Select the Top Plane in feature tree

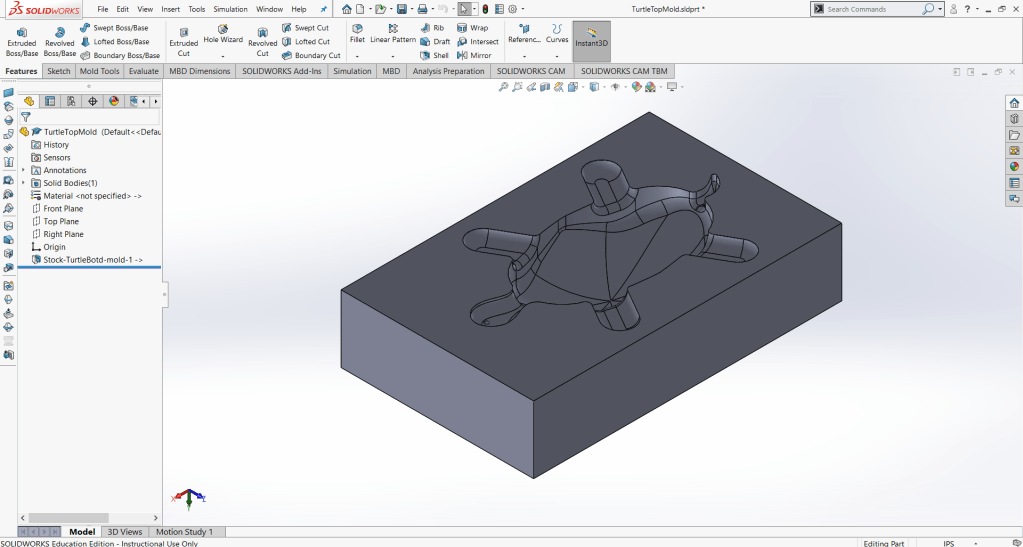click(61, 221)
